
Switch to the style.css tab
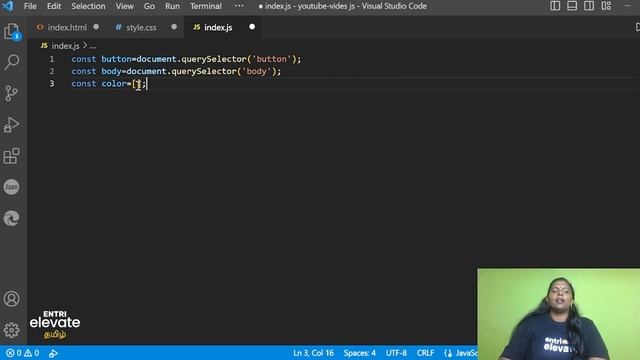coord(141,27)
